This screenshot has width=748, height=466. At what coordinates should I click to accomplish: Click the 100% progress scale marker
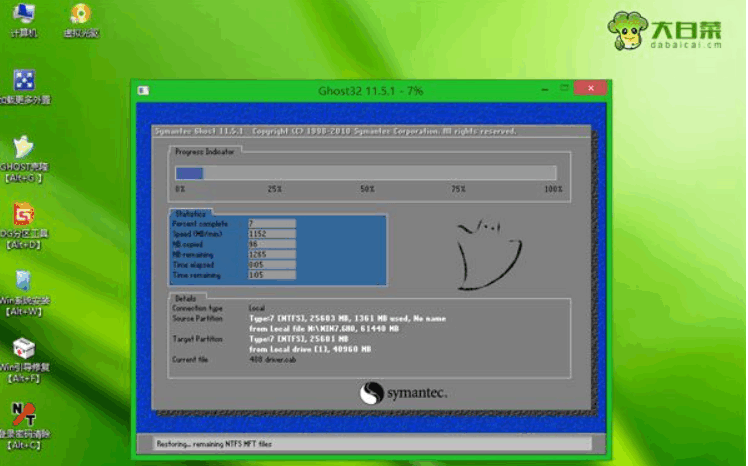[553, 189]
